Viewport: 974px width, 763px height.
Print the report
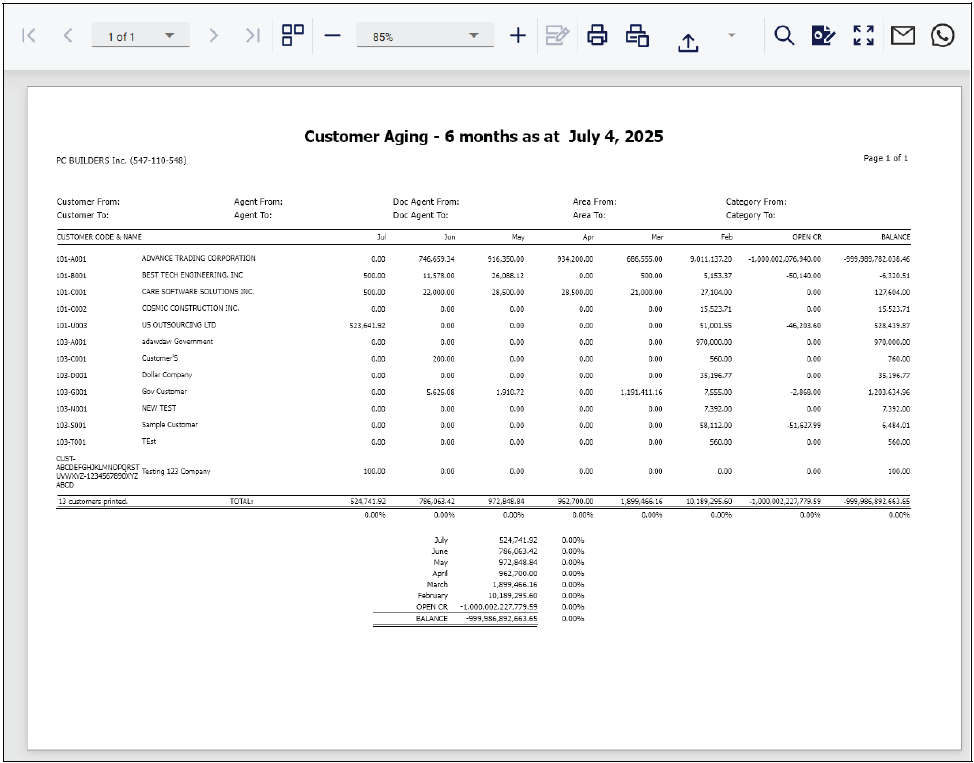pos(597,35)
